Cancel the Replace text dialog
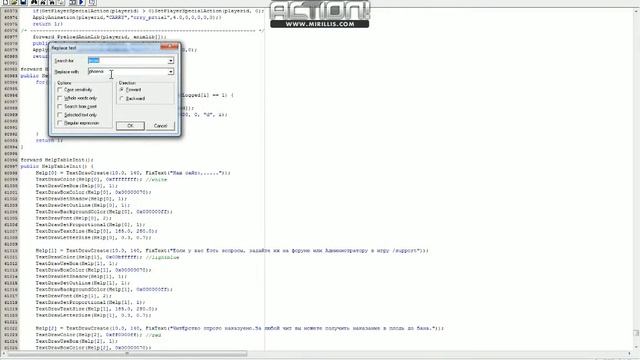This screenshot has height=360, width=640. coord(160,126)
